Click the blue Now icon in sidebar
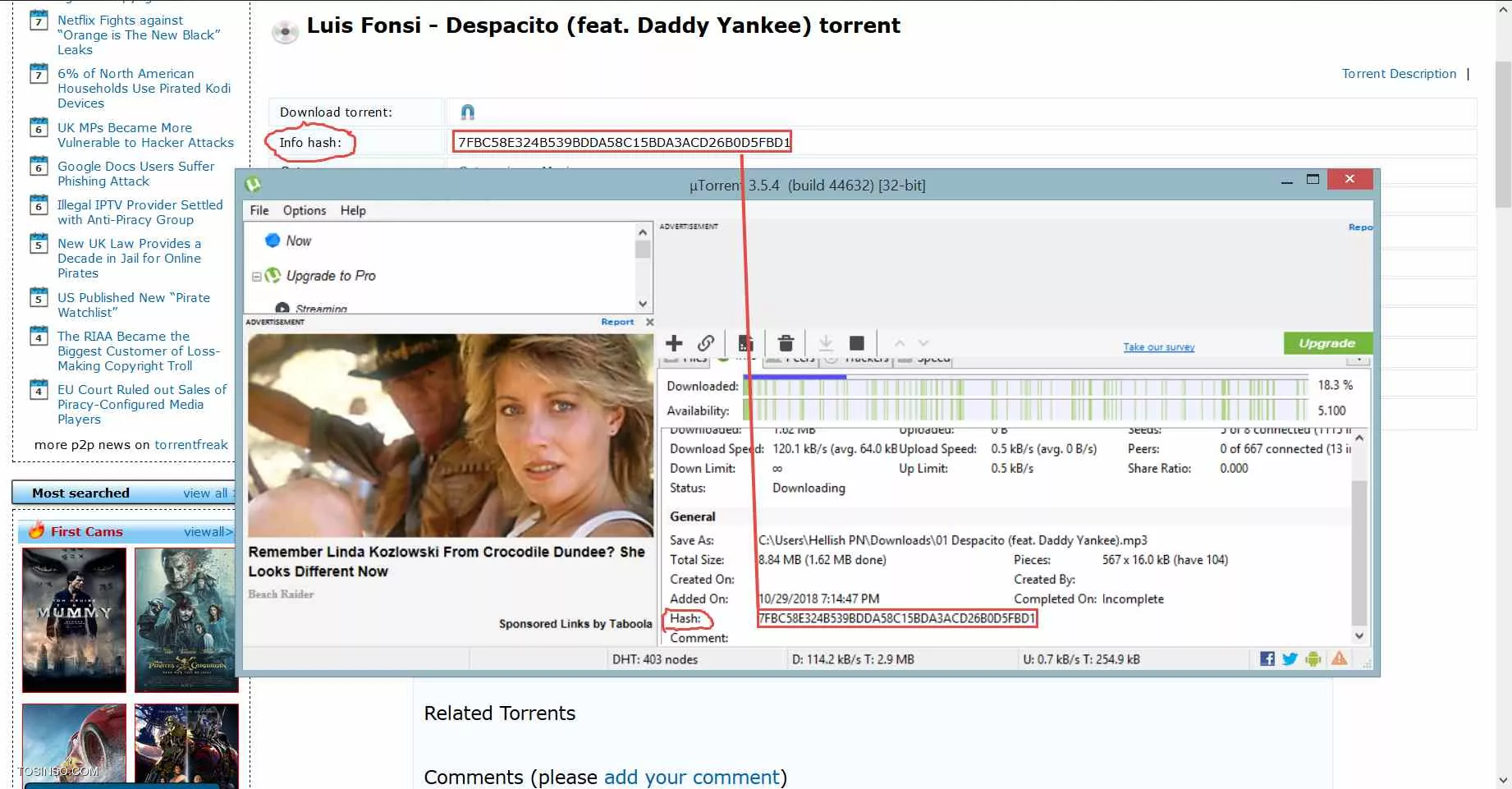 click(x=273, y=241)
